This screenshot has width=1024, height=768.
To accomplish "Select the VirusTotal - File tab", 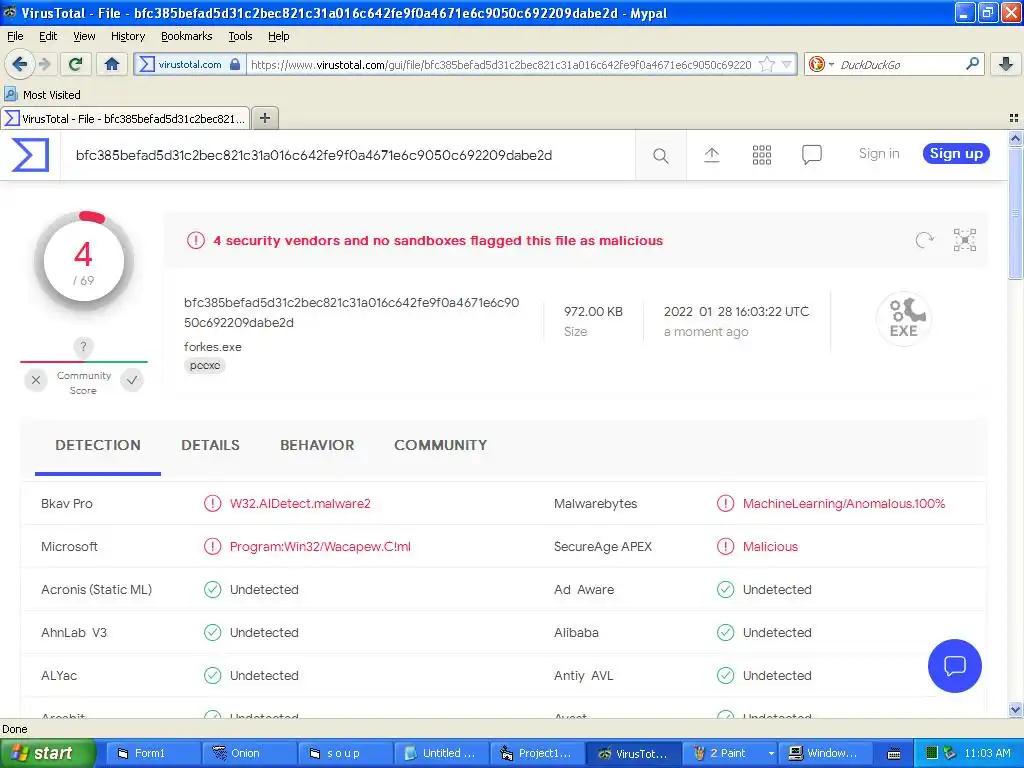I will coord(125,118).
